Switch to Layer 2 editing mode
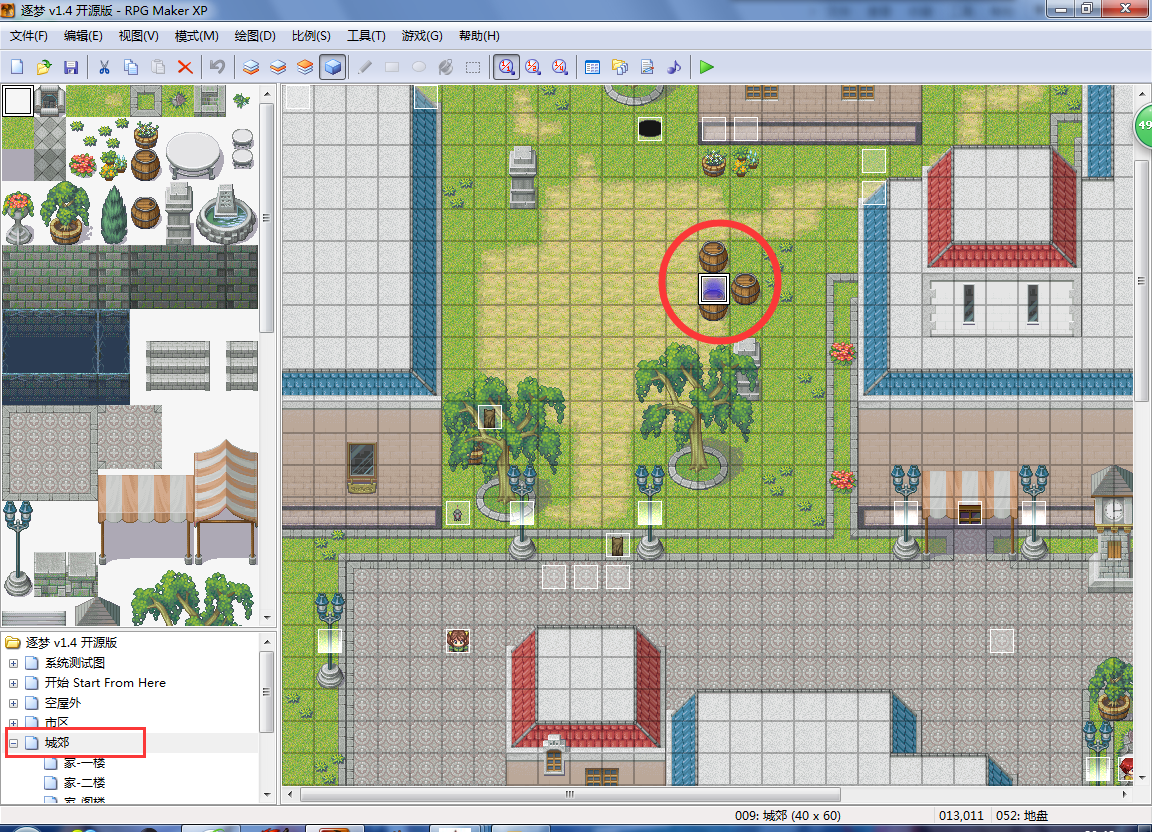 click(x=278, y=68)
